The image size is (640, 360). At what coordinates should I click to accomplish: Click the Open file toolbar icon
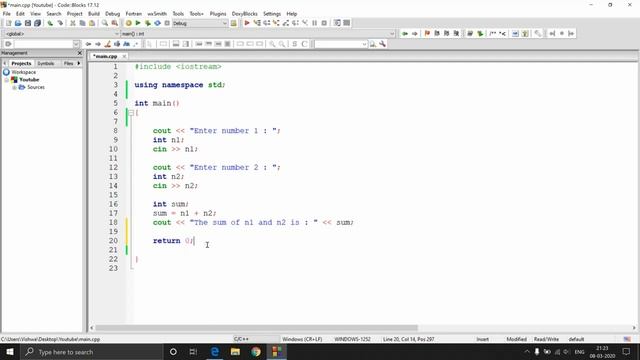(18, 23)
